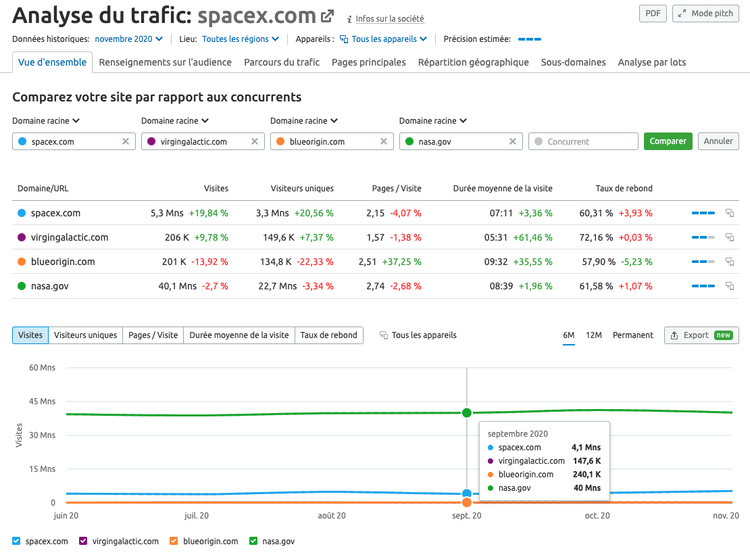
Task: Remove blueorigin.com from comparison fields
Action: [384, 141]
